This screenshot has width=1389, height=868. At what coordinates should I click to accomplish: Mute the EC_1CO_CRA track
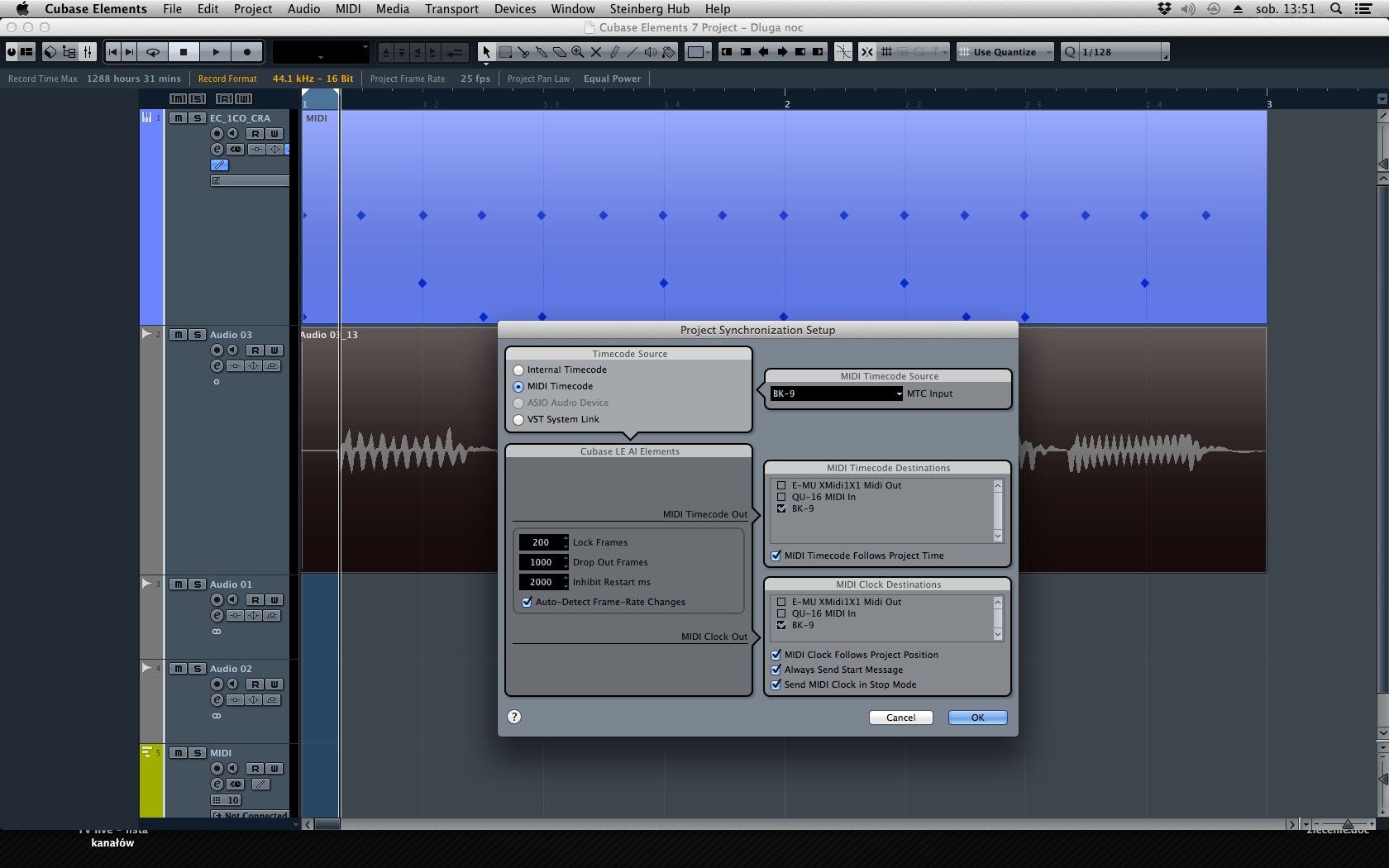(x=178, y=118)
